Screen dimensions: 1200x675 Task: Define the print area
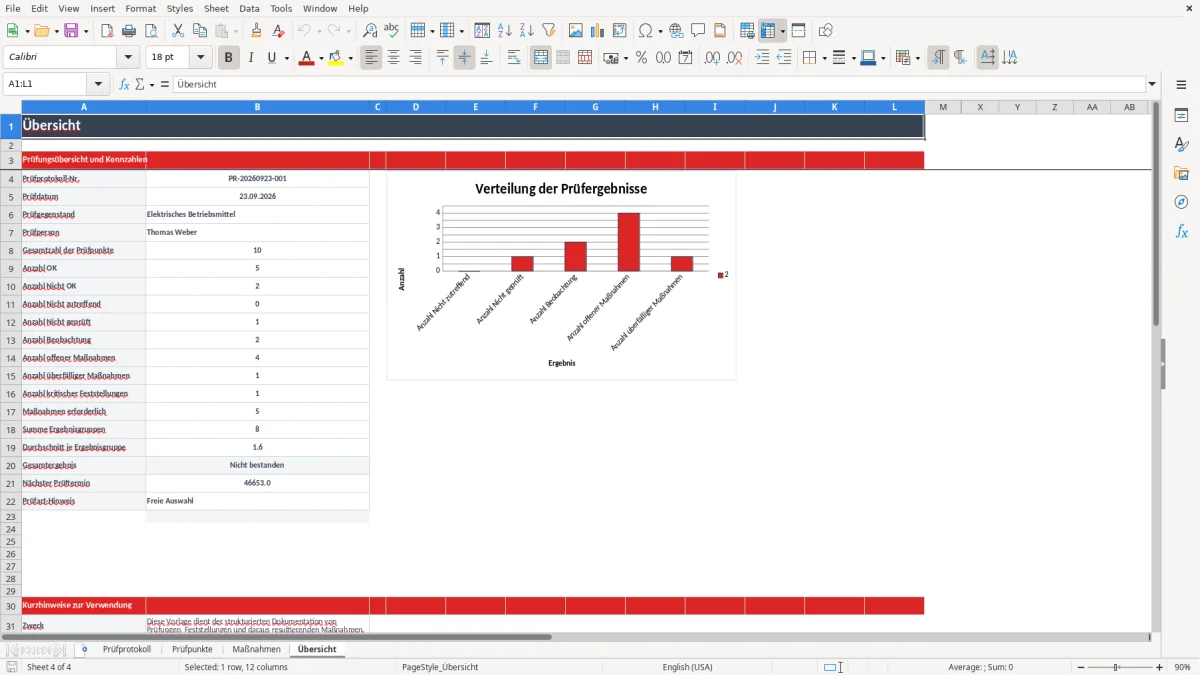click(747, 31)
